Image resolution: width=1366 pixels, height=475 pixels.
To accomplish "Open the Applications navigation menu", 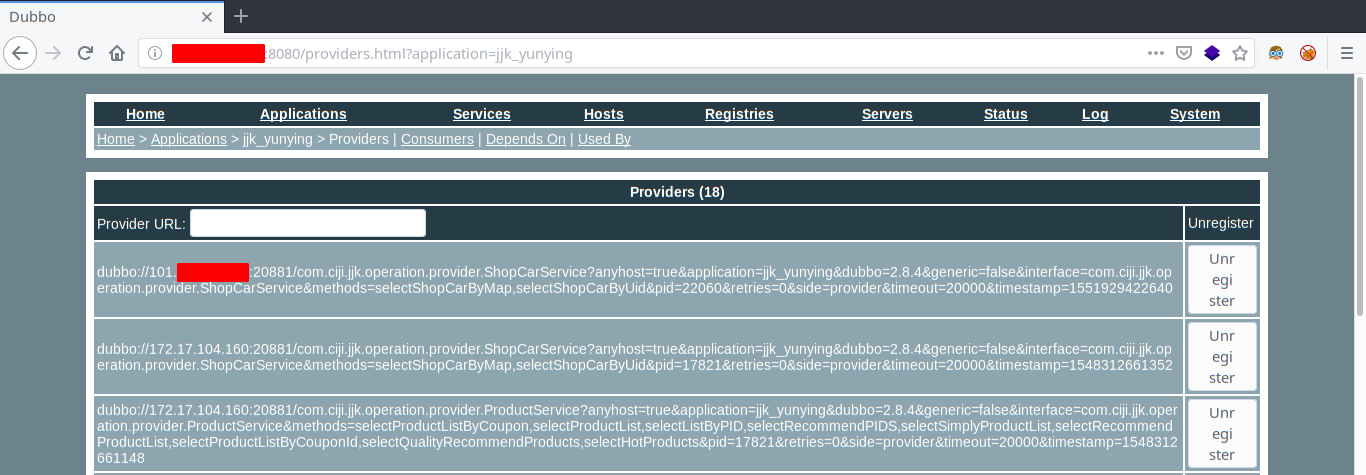I will pyautogui.click(x=303, y=114).
